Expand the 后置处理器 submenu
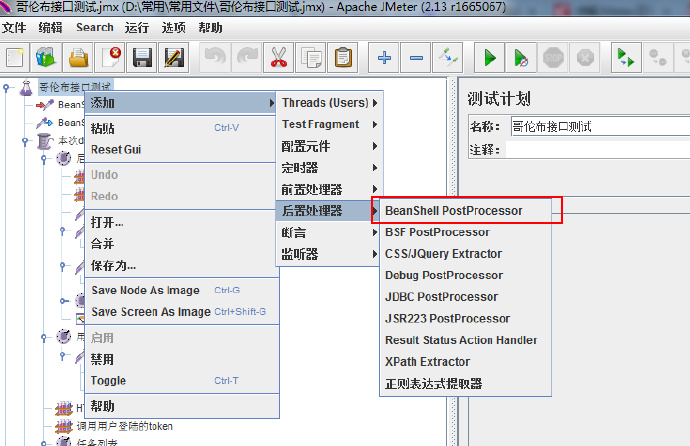 327,211
